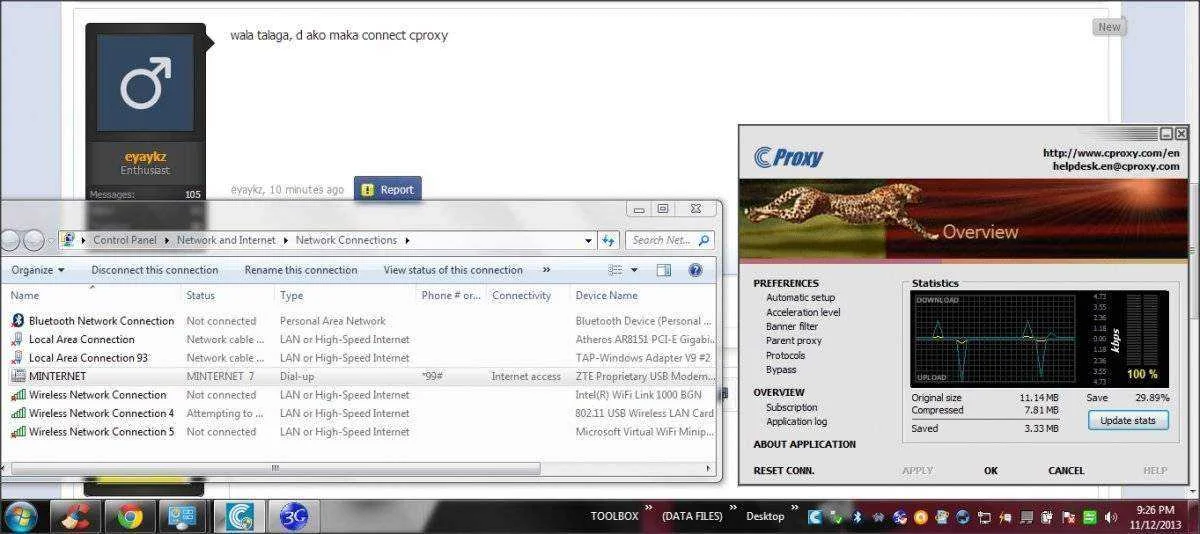Click Disconnect this connection

(155, 270)
